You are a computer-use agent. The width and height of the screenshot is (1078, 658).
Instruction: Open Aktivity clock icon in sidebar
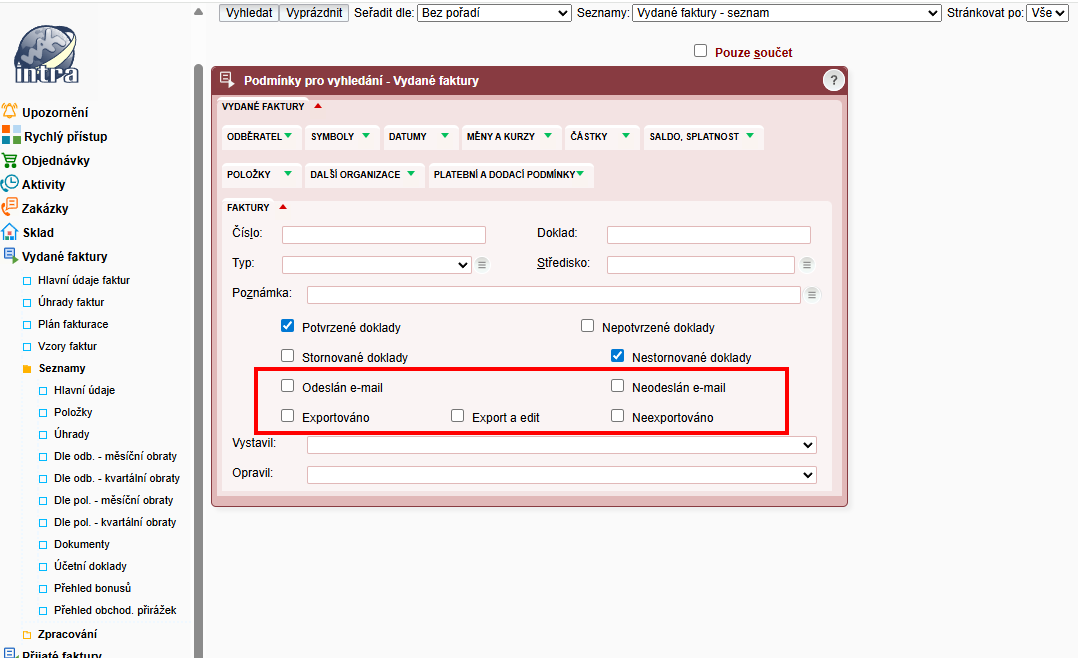pos(10,184)
